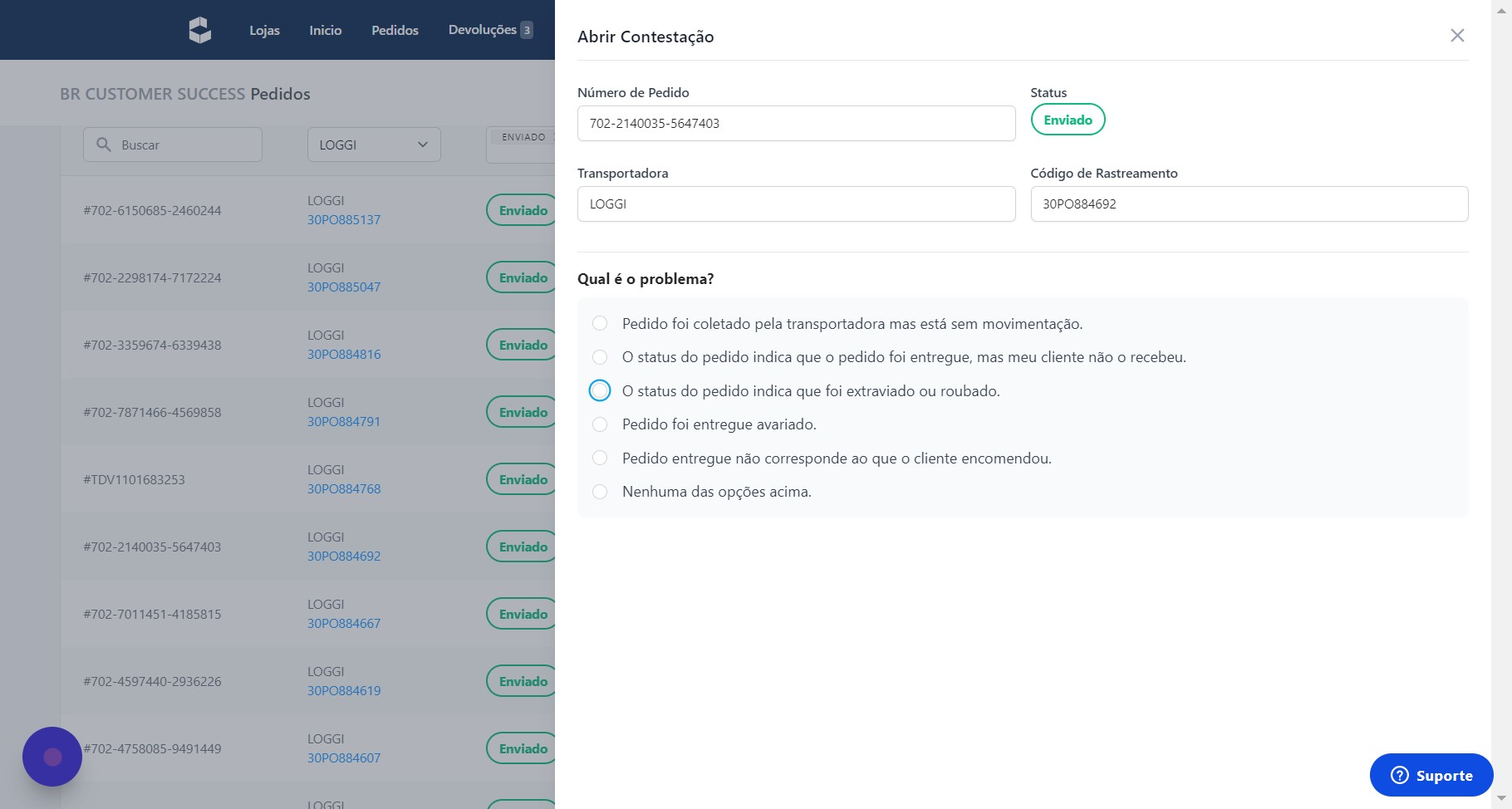
Task: Click the Suporte help button
Action: coord(1431,775)
